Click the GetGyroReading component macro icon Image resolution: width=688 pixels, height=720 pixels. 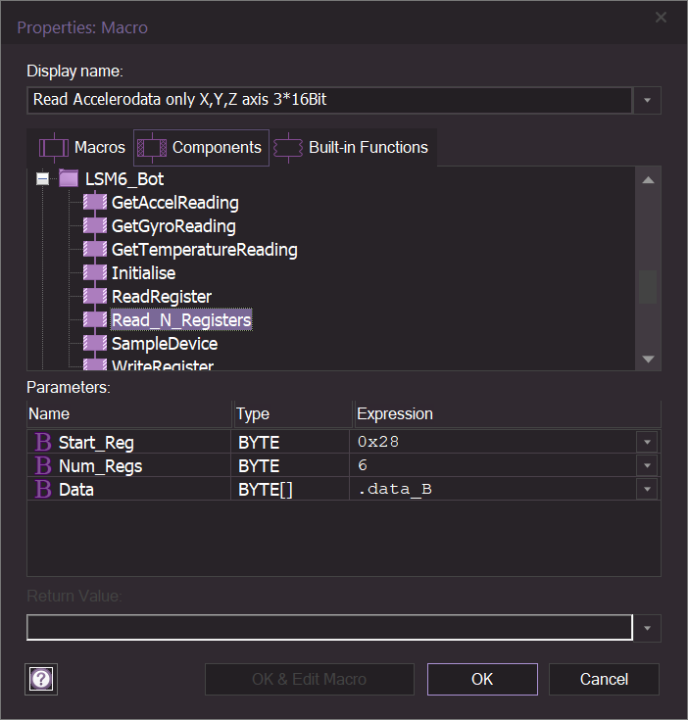coord(95,226)
